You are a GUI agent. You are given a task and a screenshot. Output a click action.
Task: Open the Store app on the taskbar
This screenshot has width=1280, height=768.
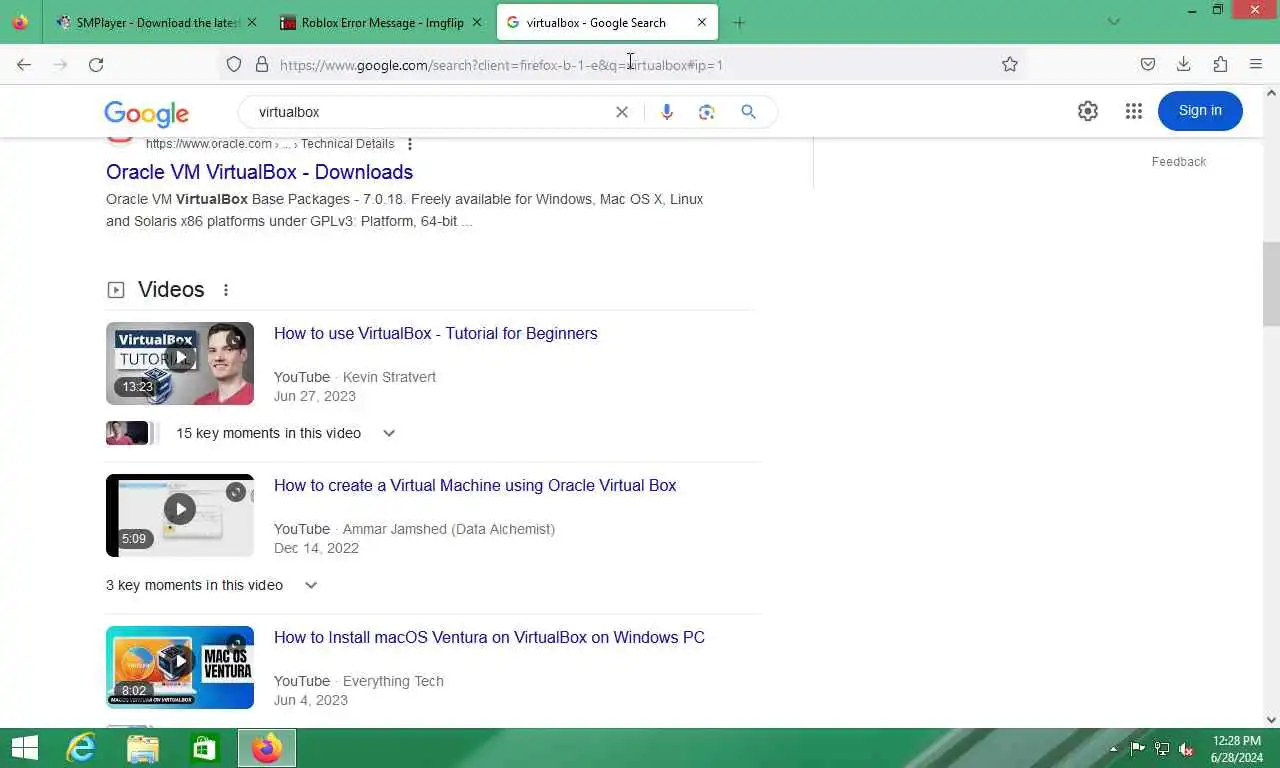[205, 748]
